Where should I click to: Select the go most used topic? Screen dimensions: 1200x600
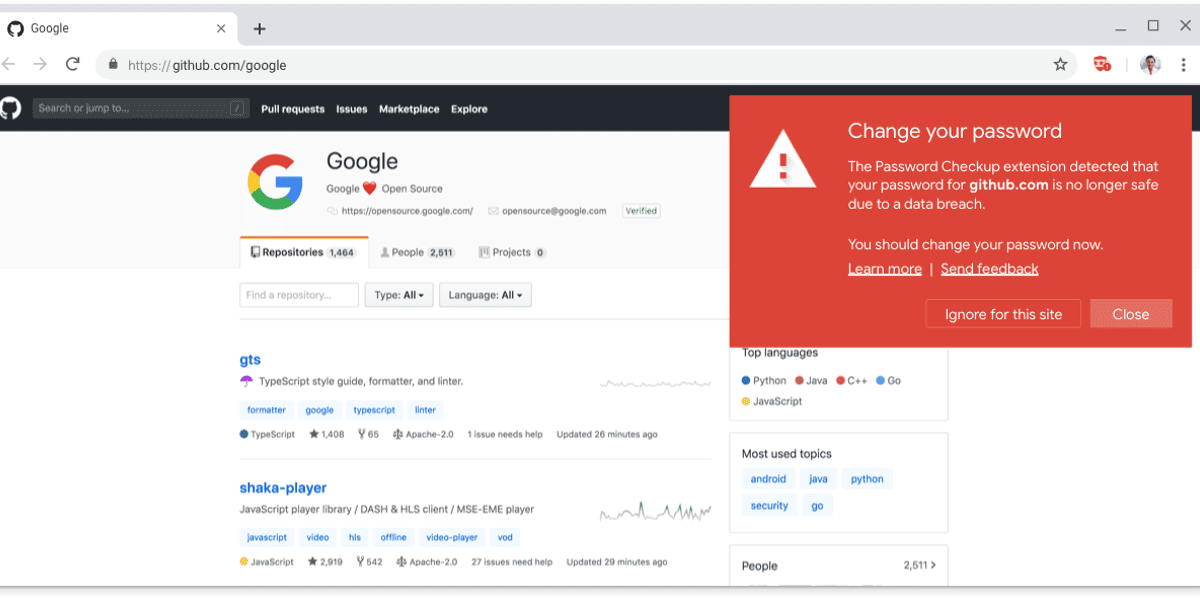pos(817,506)
